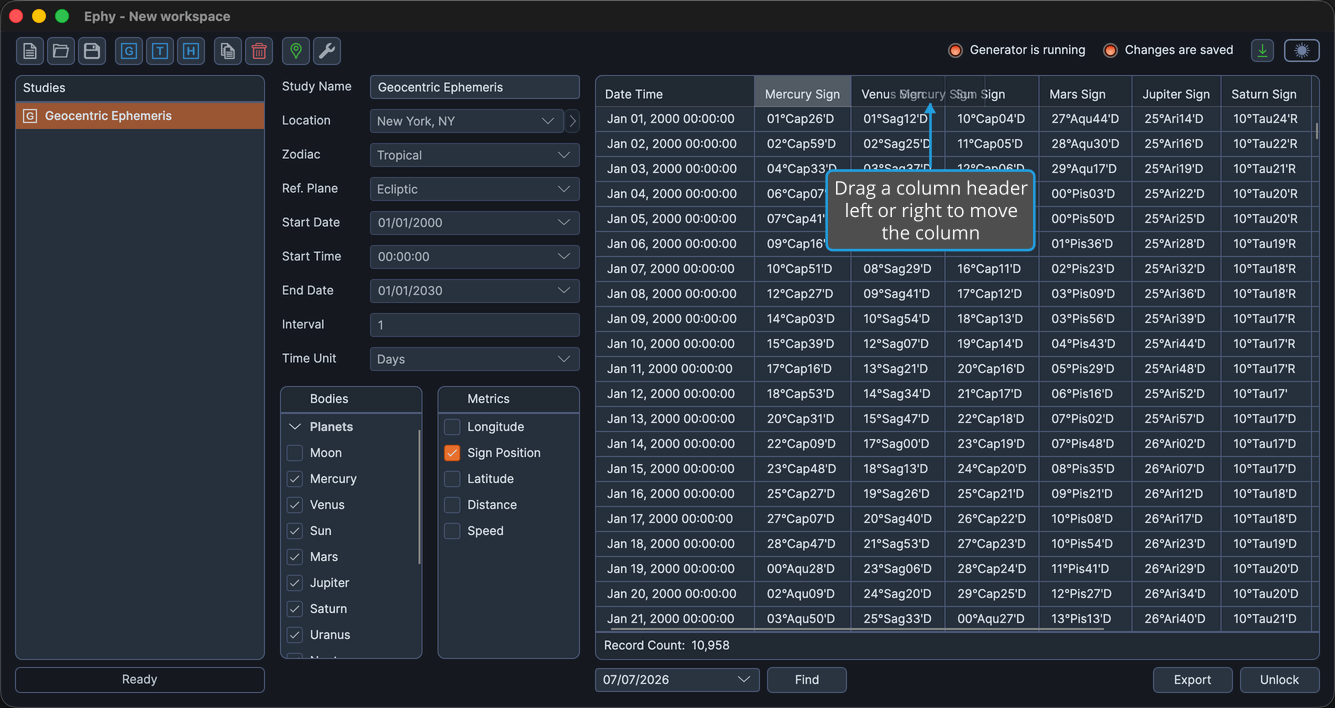Delete the study with the red trash icon
The image size is (1335, 708).
pos(259,51)
